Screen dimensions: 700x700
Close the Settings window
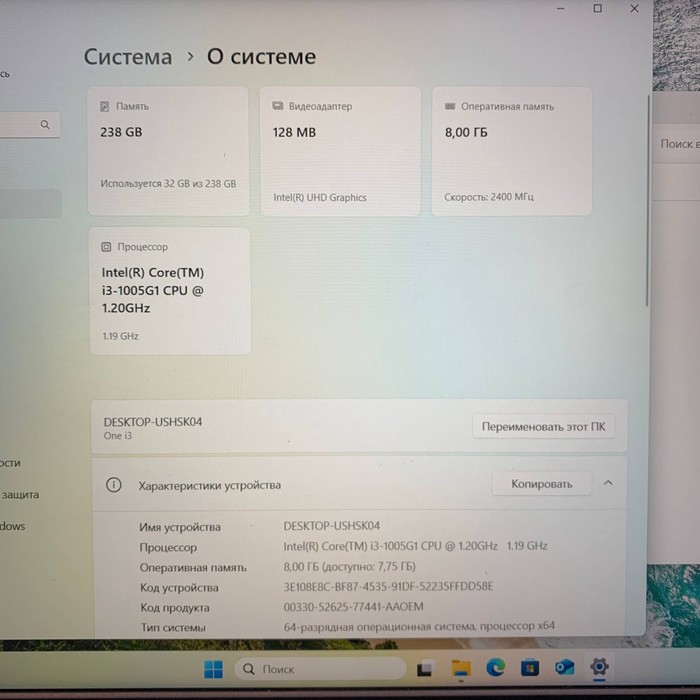[x=634, y=8]
